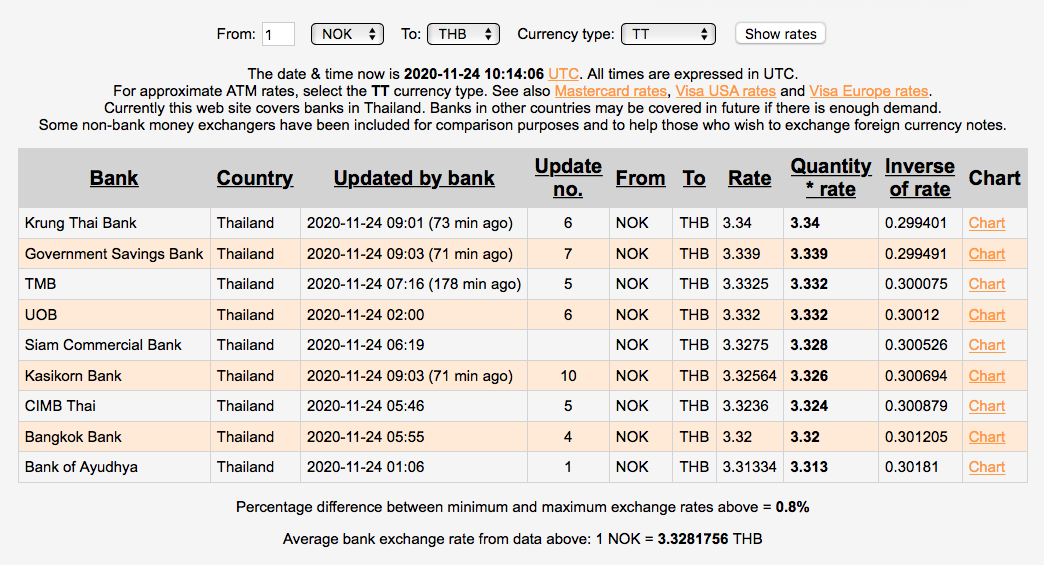Open the Visa Europe rates link
Image resolution: width=1044 pixels, height=565 pixels.
868,91
